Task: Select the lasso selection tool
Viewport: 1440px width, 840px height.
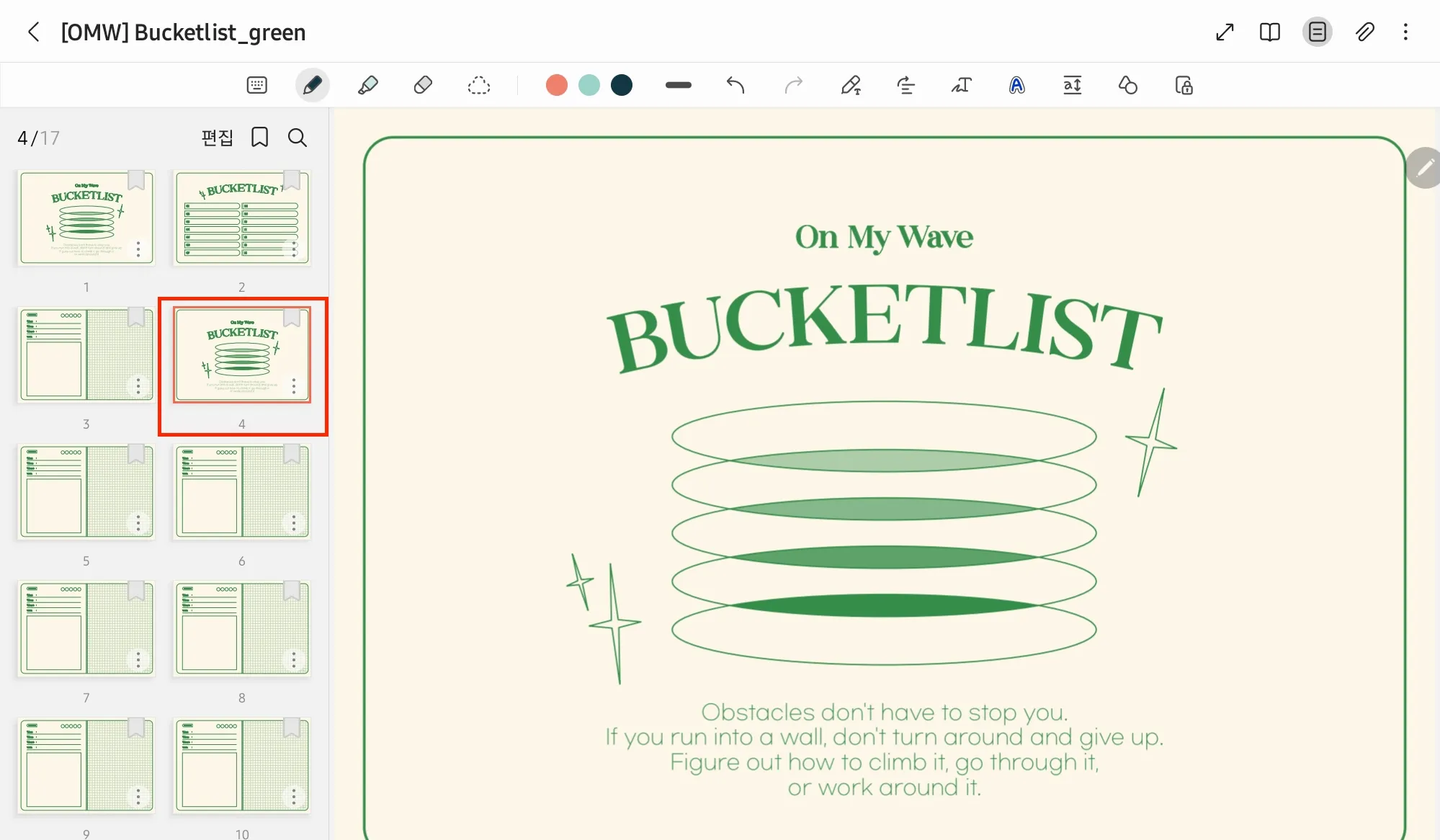Action: (x=478, y=86)
